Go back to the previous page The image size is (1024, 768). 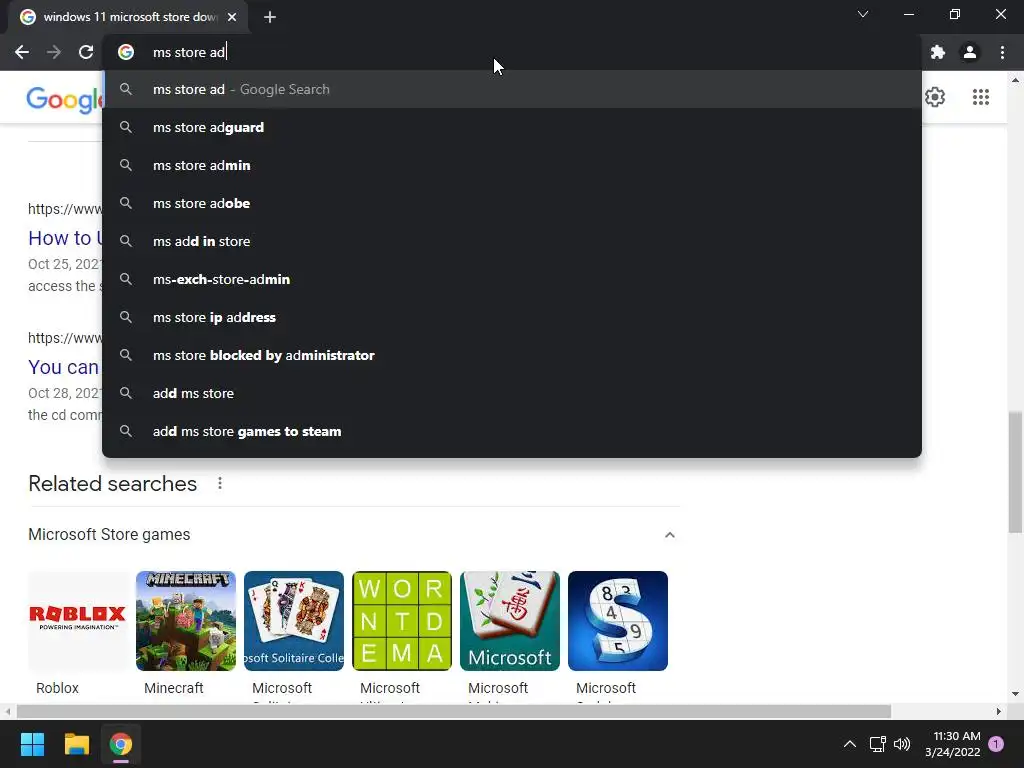click(x=22, y=52)
